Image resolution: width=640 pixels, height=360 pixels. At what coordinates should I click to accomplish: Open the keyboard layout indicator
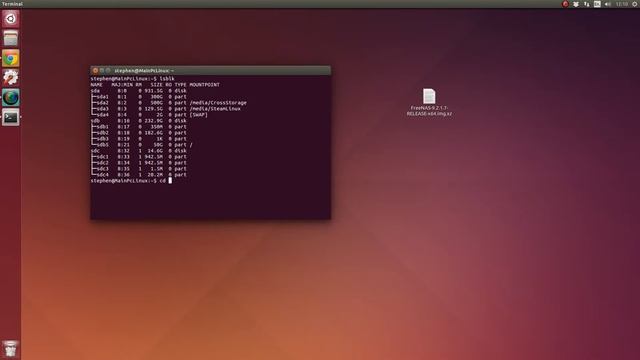pyautogui.click(x=597, y=4)
